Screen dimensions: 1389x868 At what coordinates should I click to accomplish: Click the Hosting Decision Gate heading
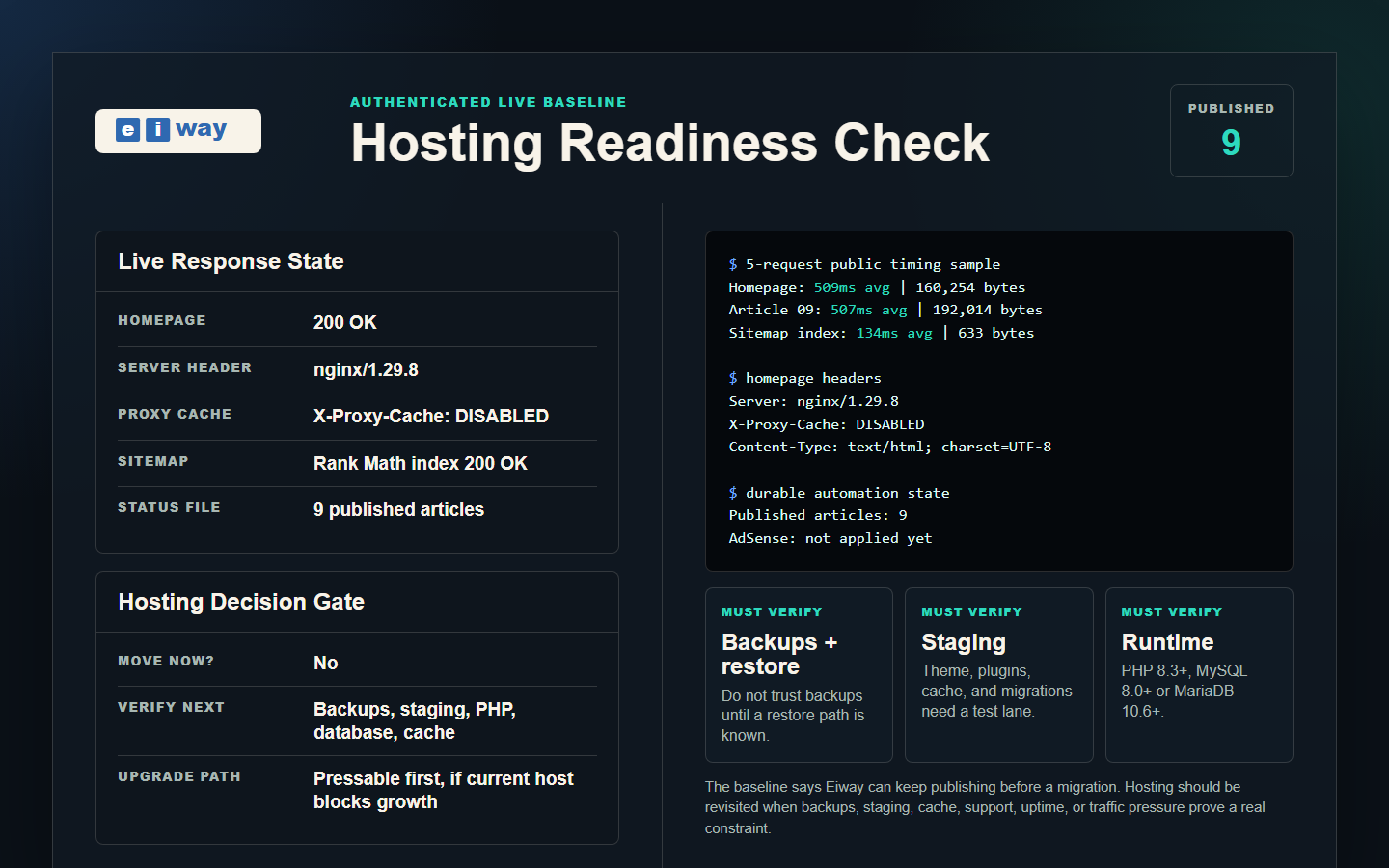(x=241, y=602)
